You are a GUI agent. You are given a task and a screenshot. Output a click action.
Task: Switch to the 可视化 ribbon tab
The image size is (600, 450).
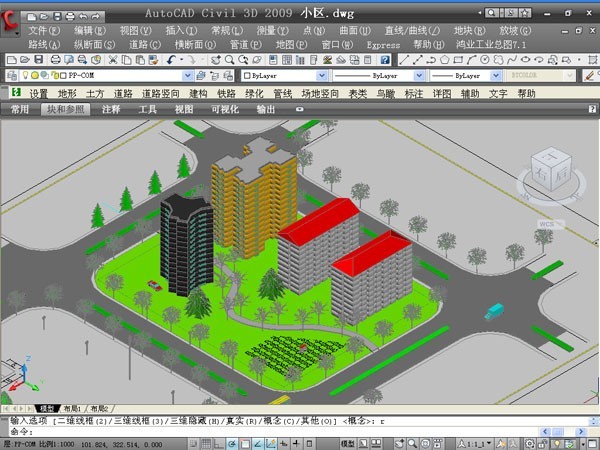pos(225,109)
